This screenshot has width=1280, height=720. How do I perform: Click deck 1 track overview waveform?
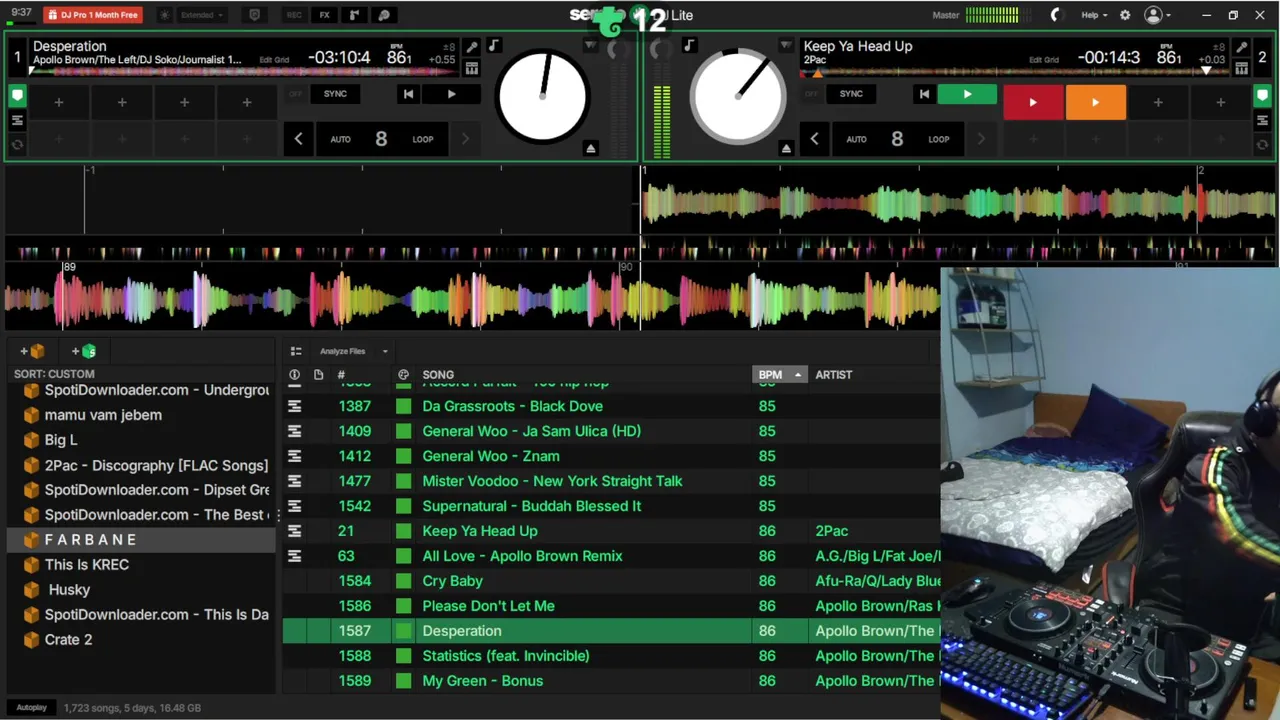click(245, 72)
